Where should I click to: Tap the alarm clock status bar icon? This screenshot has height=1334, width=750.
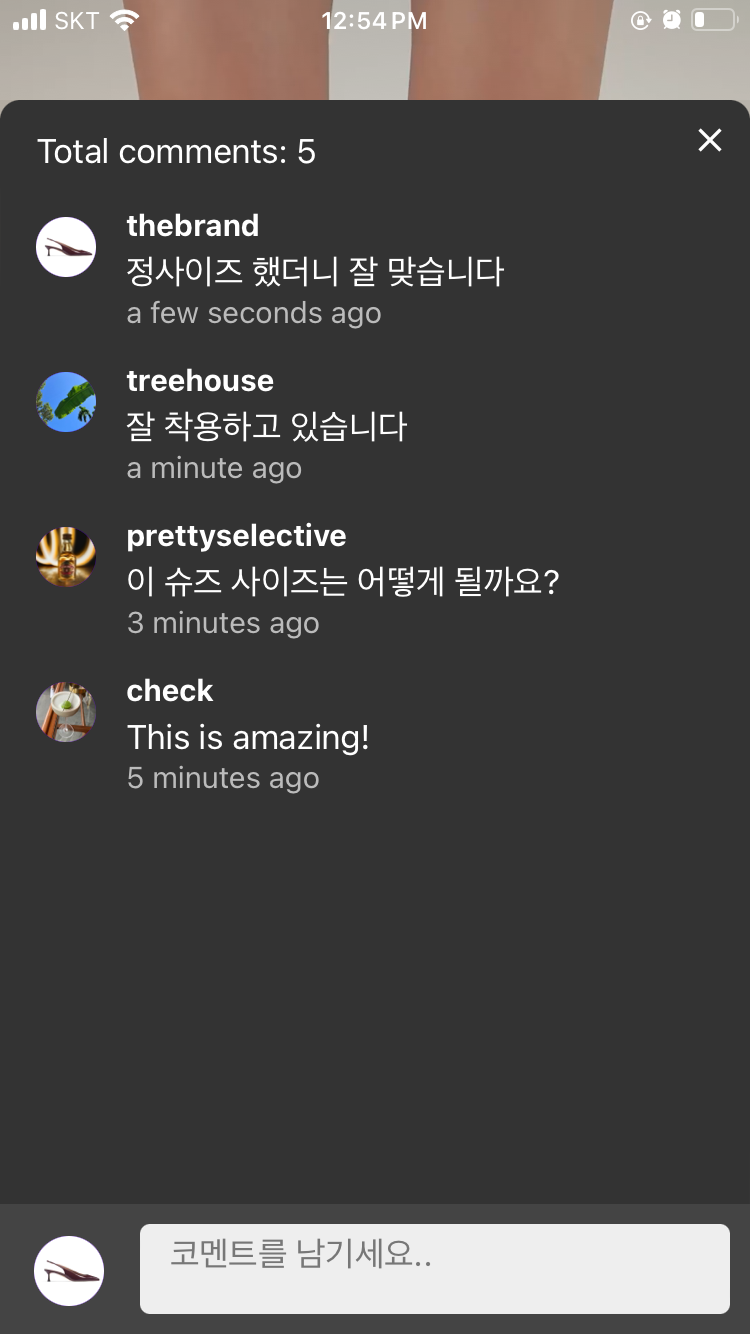point(672,20)
